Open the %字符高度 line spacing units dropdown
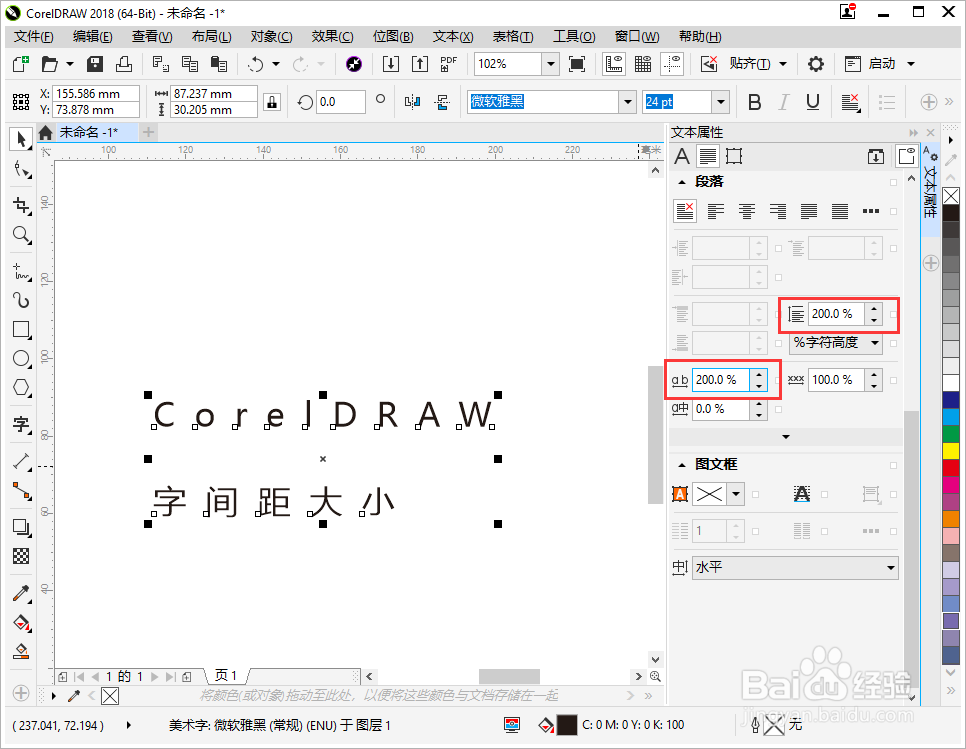This screenshot has height=749, width=966. [836, 342]
